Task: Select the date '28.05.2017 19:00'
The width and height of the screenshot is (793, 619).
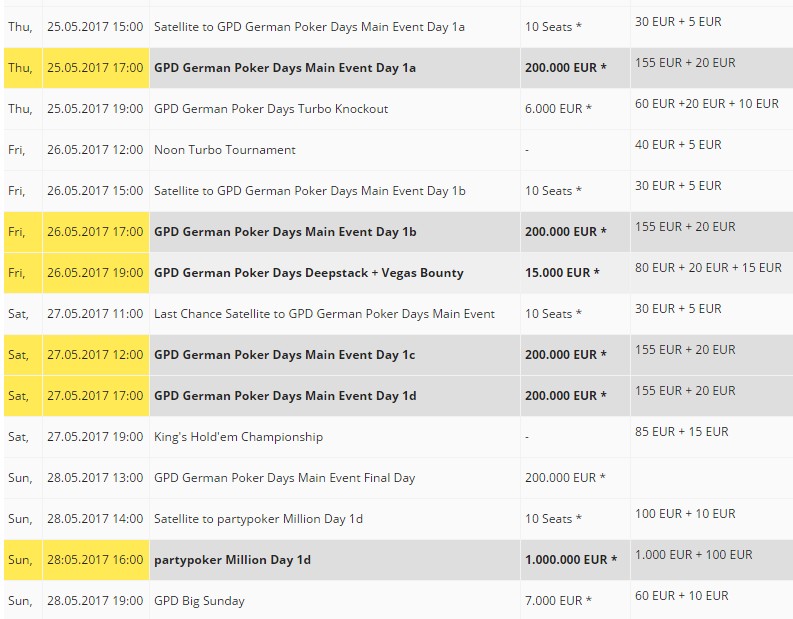Action: 95,601
